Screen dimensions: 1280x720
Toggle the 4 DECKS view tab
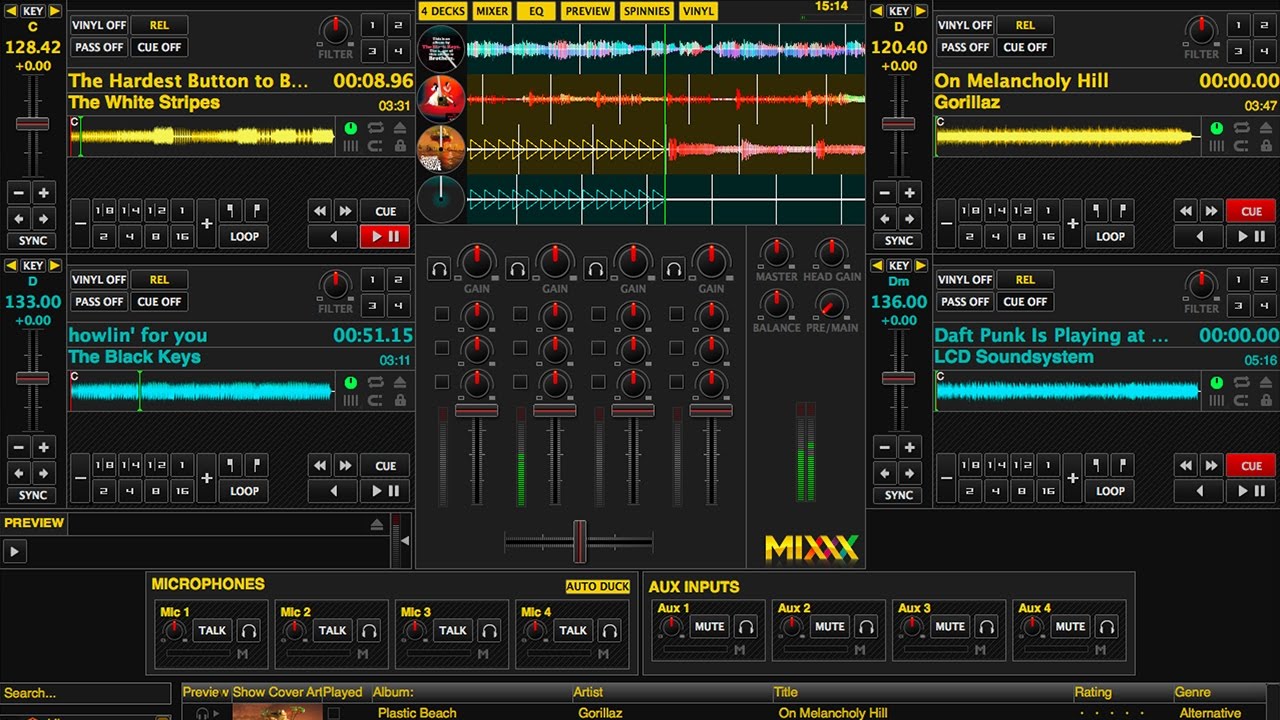(x=443, y=11)
